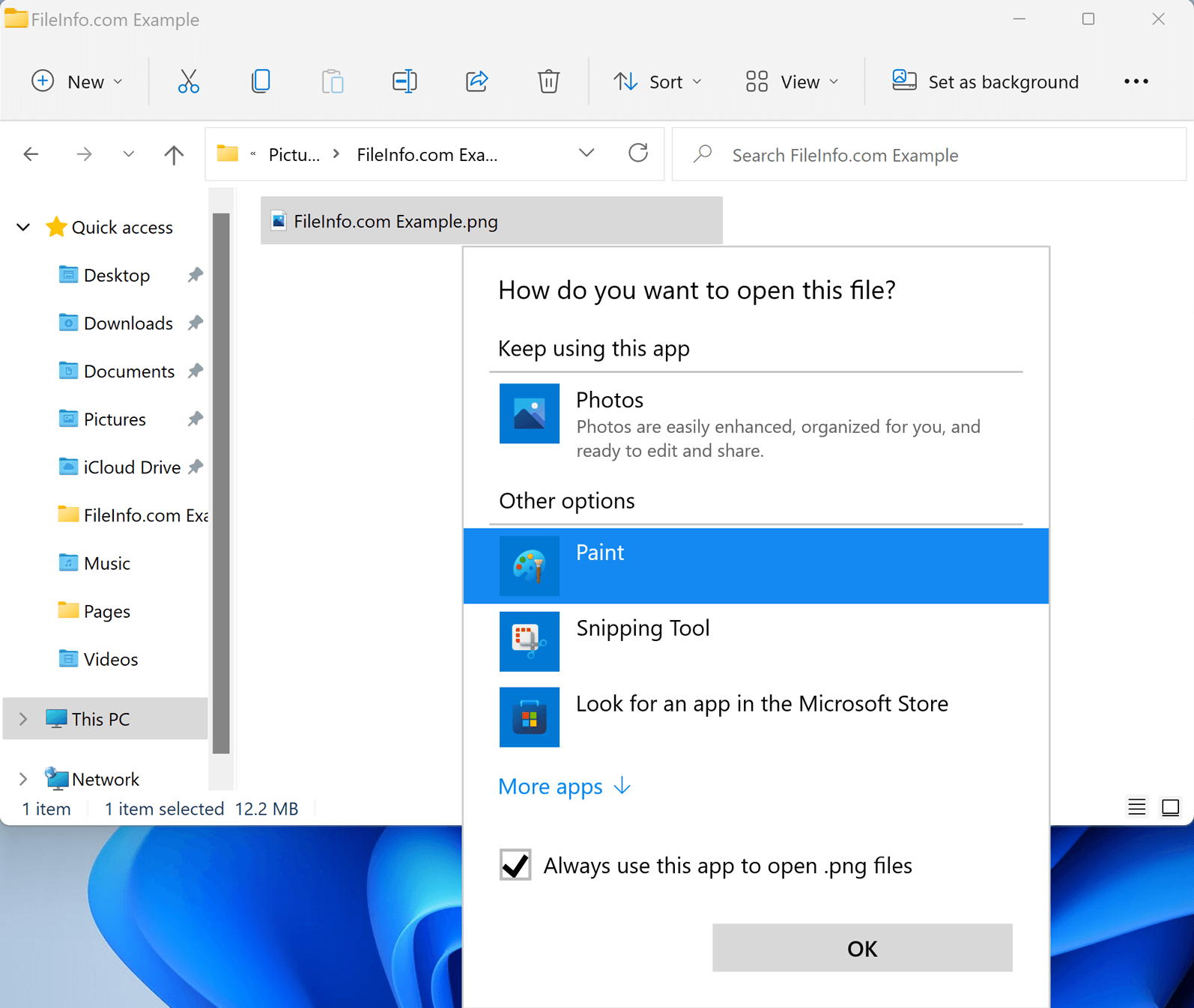This screenshot has height=1008, width=1194.
Task: Click the More apps link
Action: (565, 786)
